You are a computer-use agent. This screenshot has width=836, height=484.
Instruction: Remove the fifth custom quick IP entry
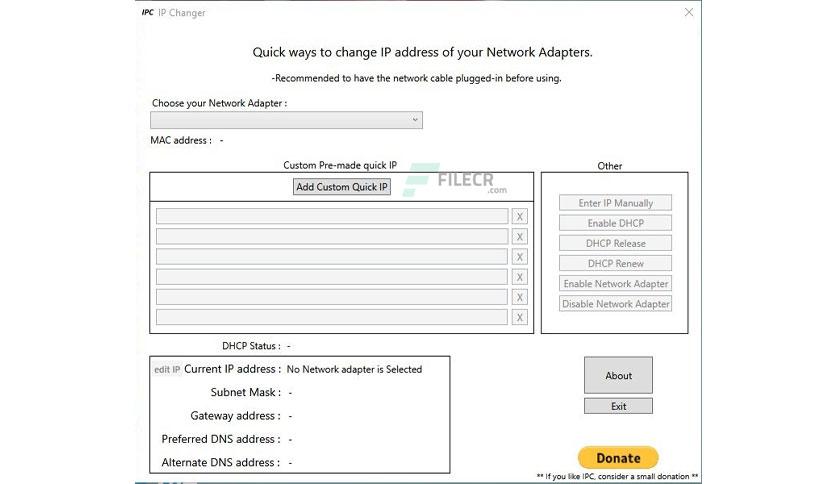(519, 297)
